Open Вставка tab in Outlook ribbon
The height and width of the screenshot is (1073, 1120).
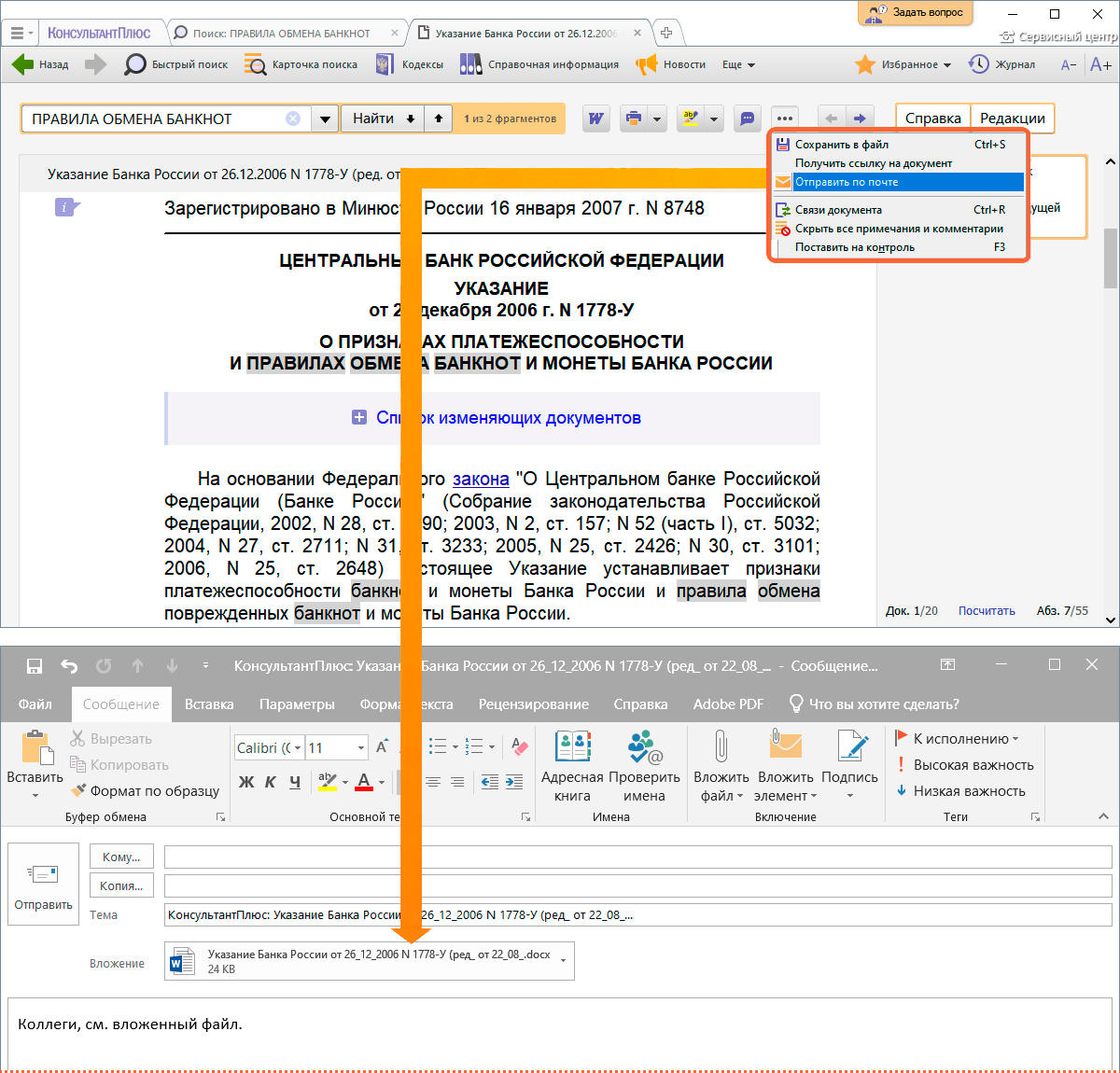[x=209, y=704]
